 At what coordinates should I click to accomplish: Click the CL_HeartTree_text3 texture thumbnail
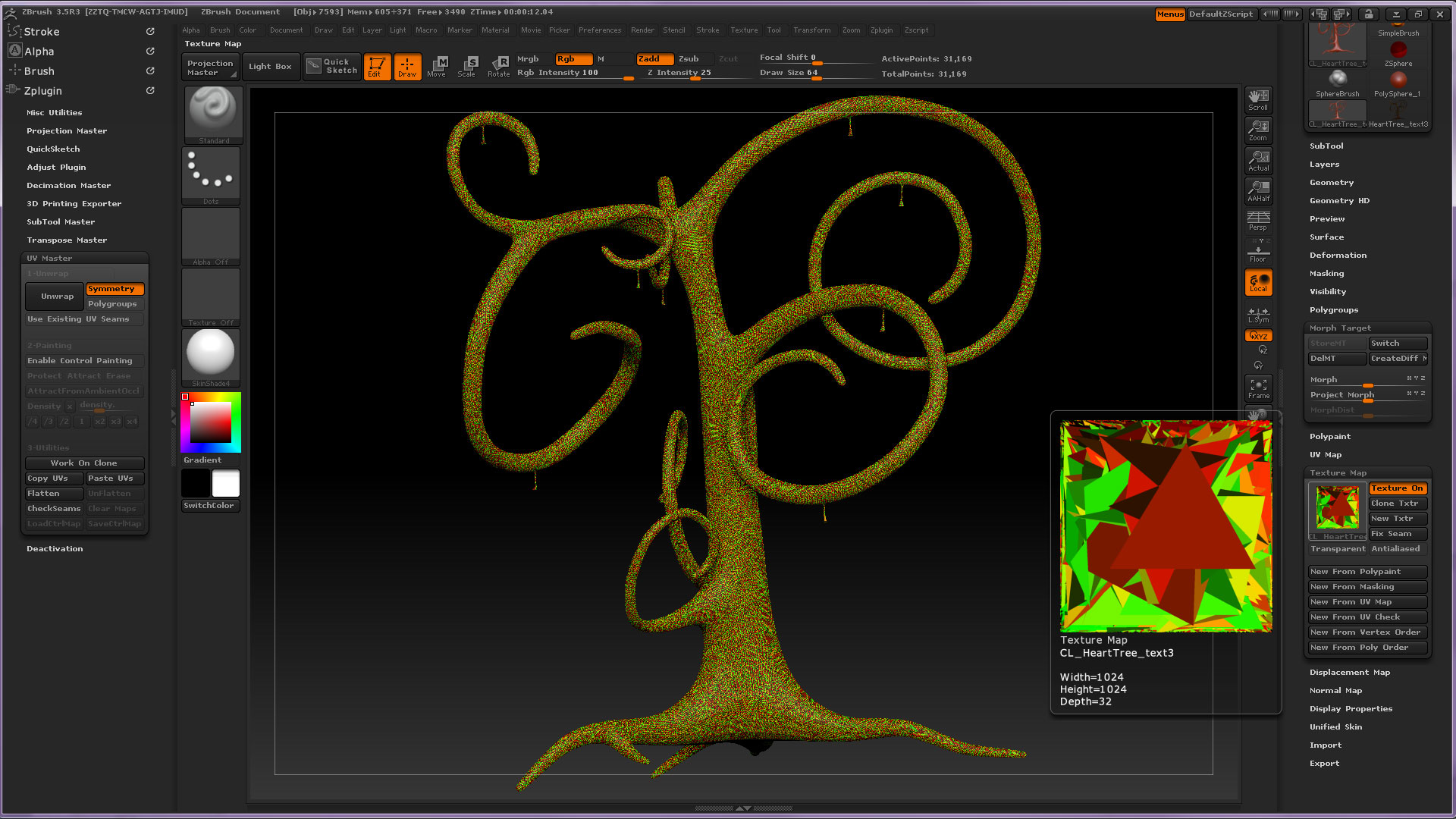tap(1336, 508)
